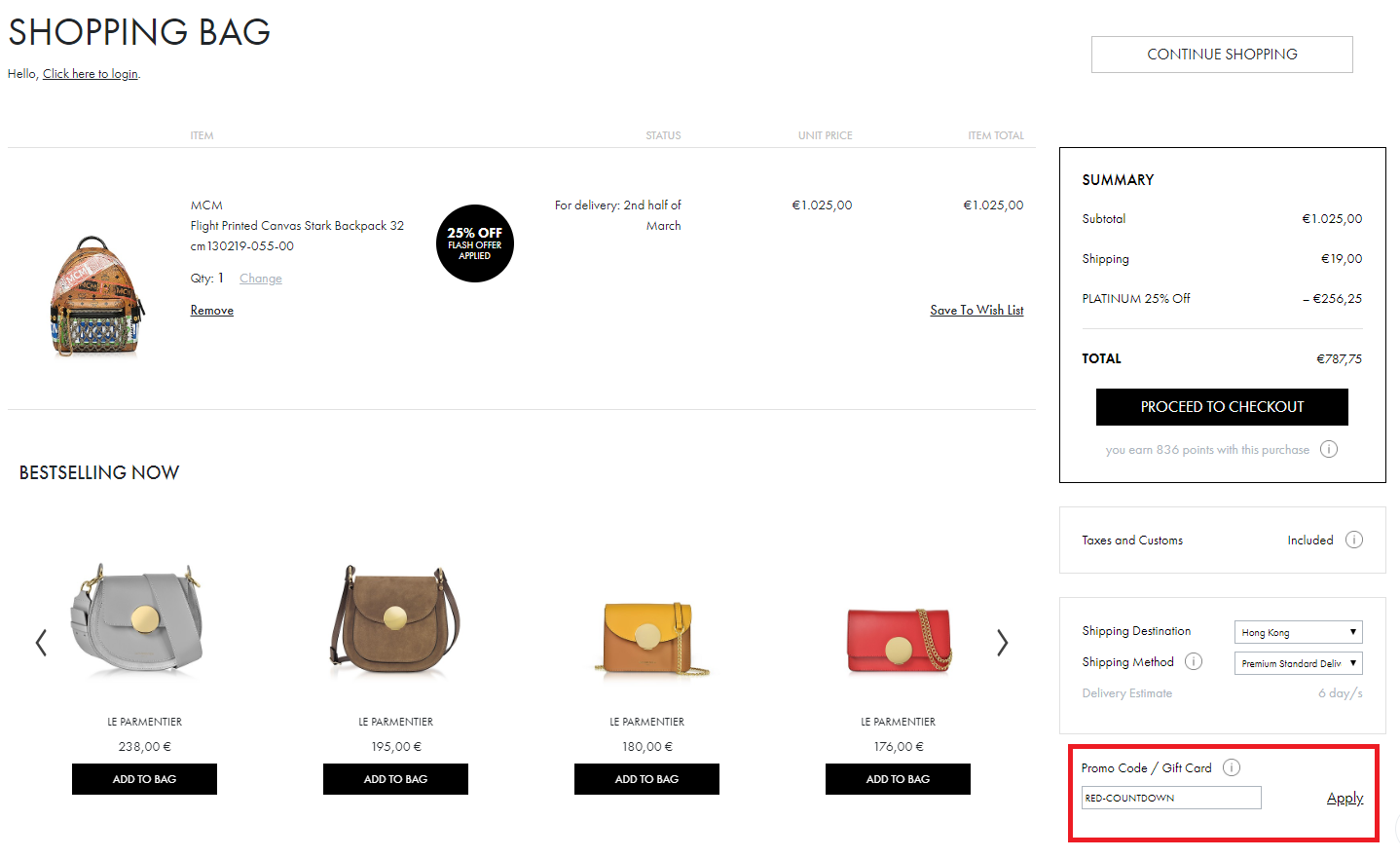Open the Shipping Method dropdown

tap(1298, 663)
